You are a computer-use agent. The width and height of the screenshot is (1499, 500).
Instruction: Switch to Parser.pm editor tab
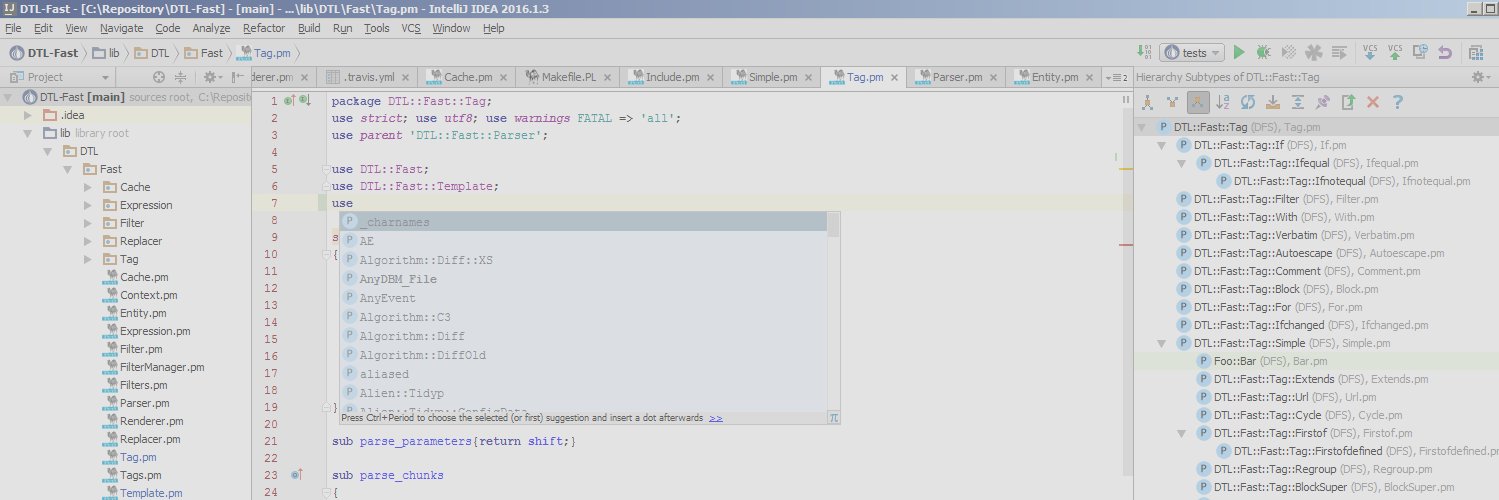pos(954,77)
